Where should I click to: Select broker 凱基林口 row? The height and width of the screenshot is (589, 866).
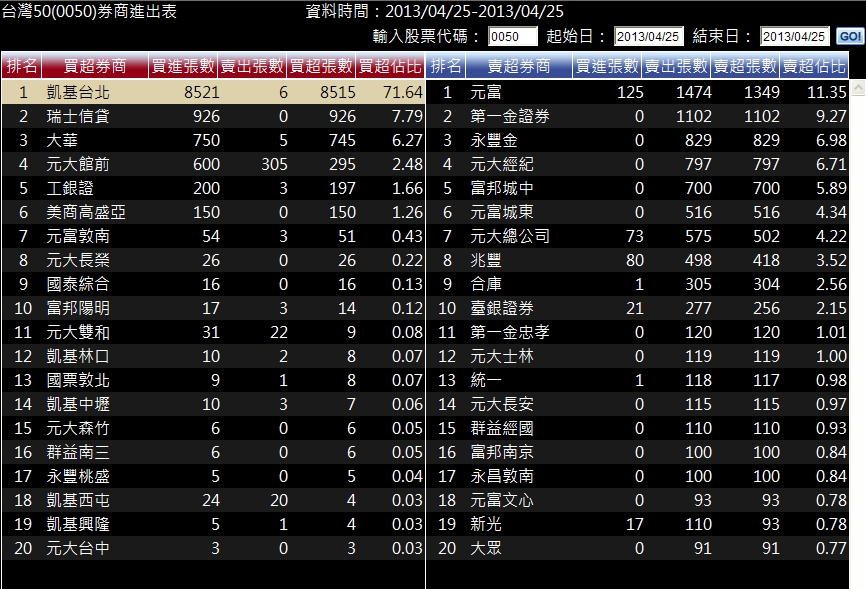pyautogui.click(x=213, y=356)
